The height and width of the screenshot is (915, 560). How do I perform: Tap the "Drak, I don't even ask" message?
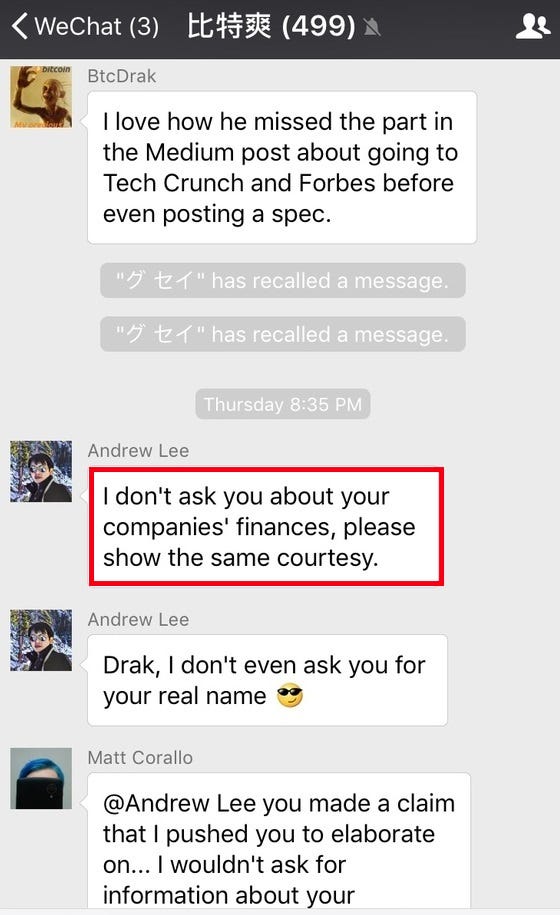click(267, 680)
